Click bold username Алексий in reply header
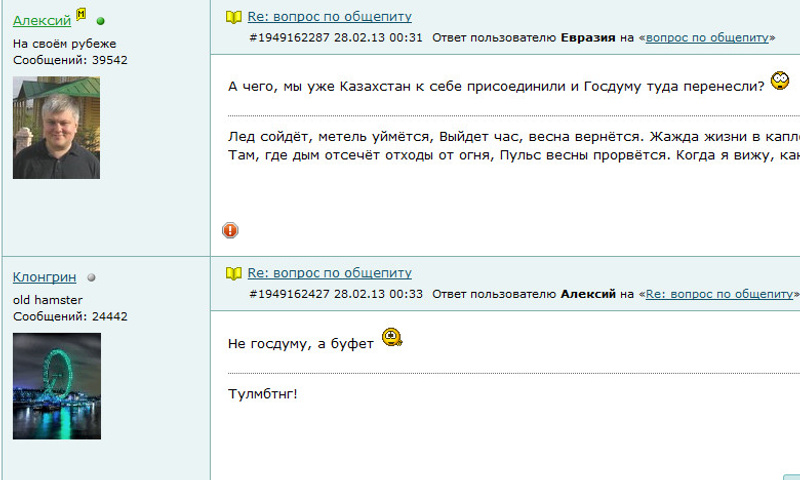This screenshot has height=480, width=800. [588, 294]
